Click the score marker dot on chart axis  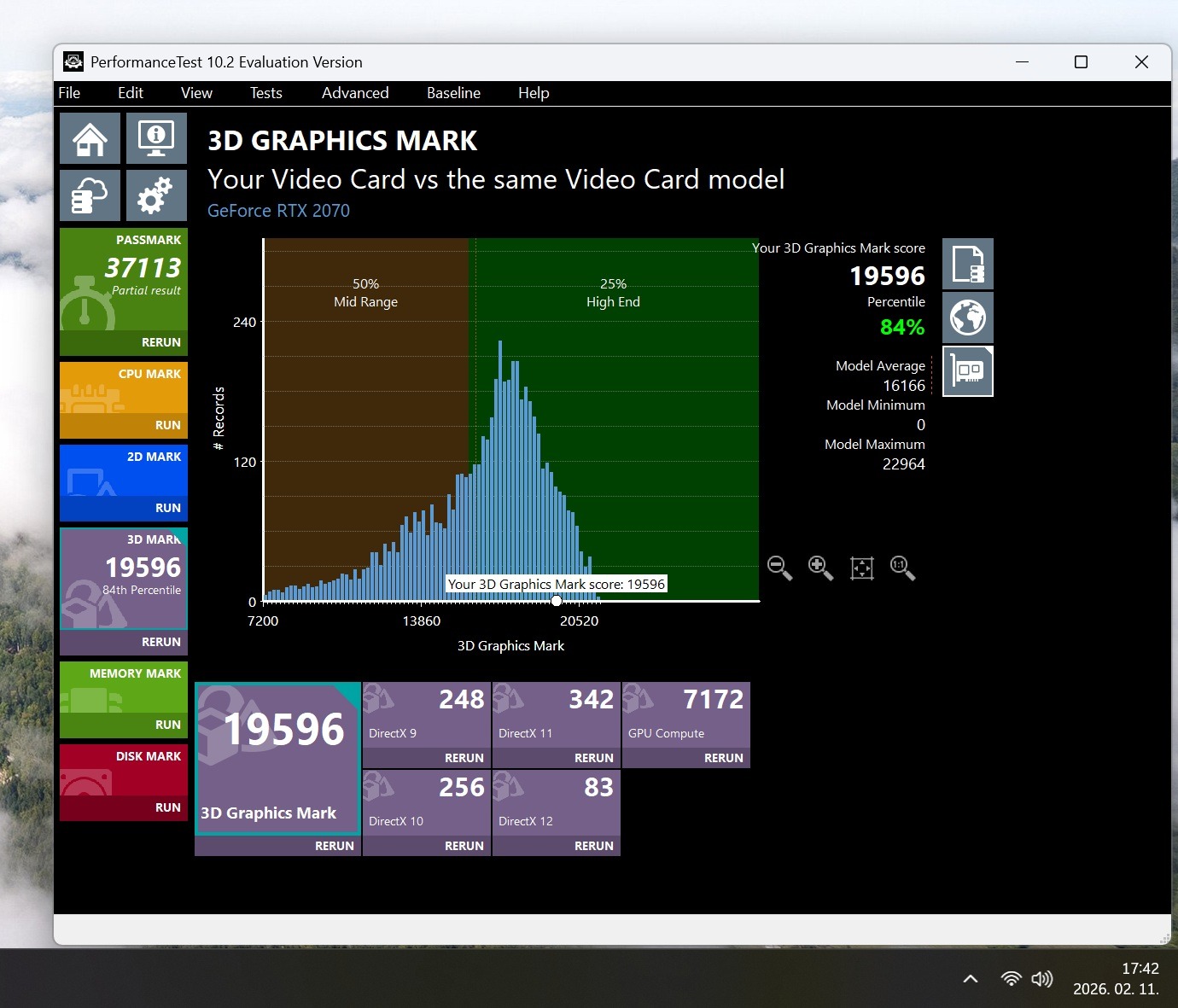pos(556,601)
